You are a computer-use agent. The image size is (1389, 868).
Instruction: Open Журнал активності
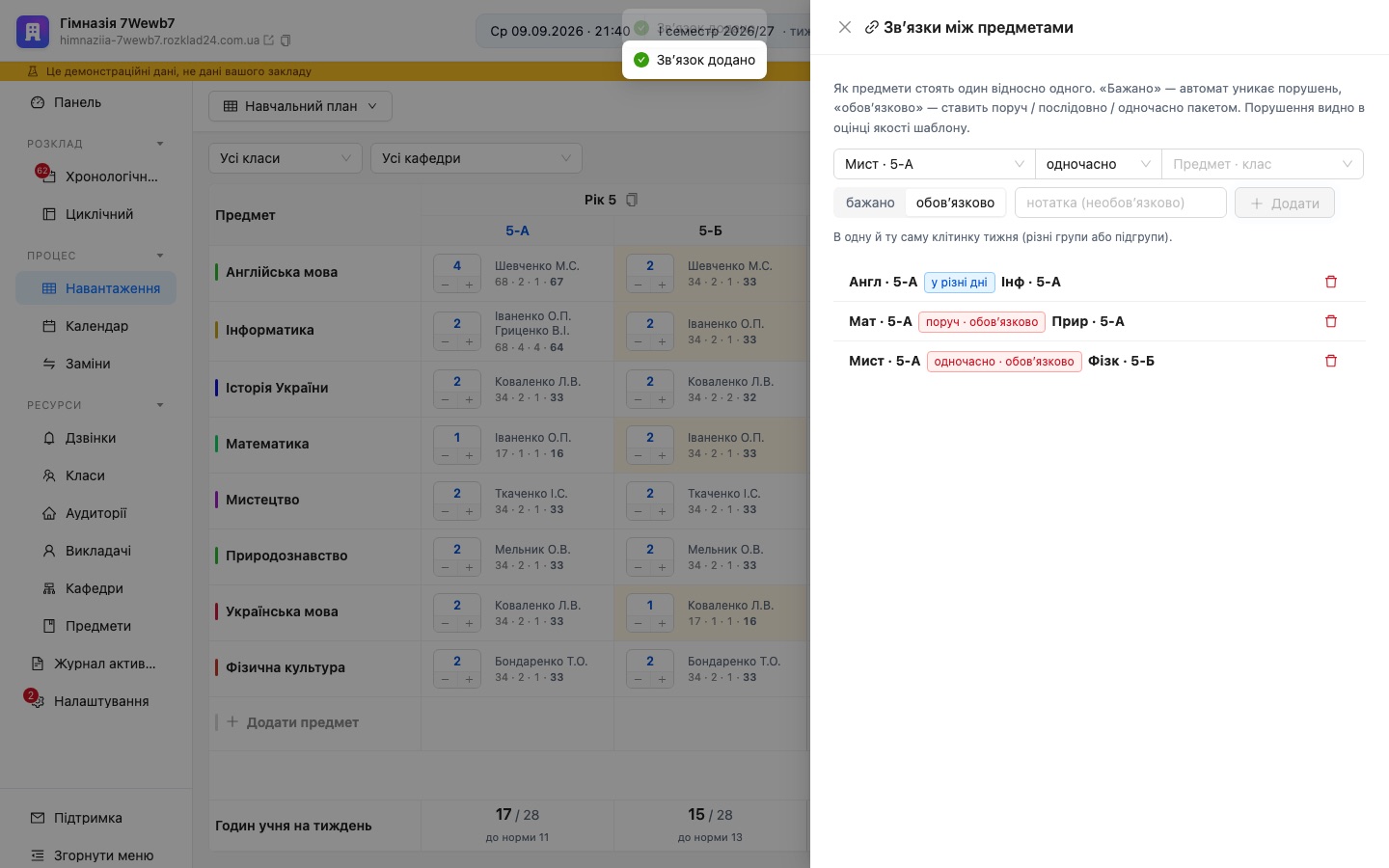point(95,664)
